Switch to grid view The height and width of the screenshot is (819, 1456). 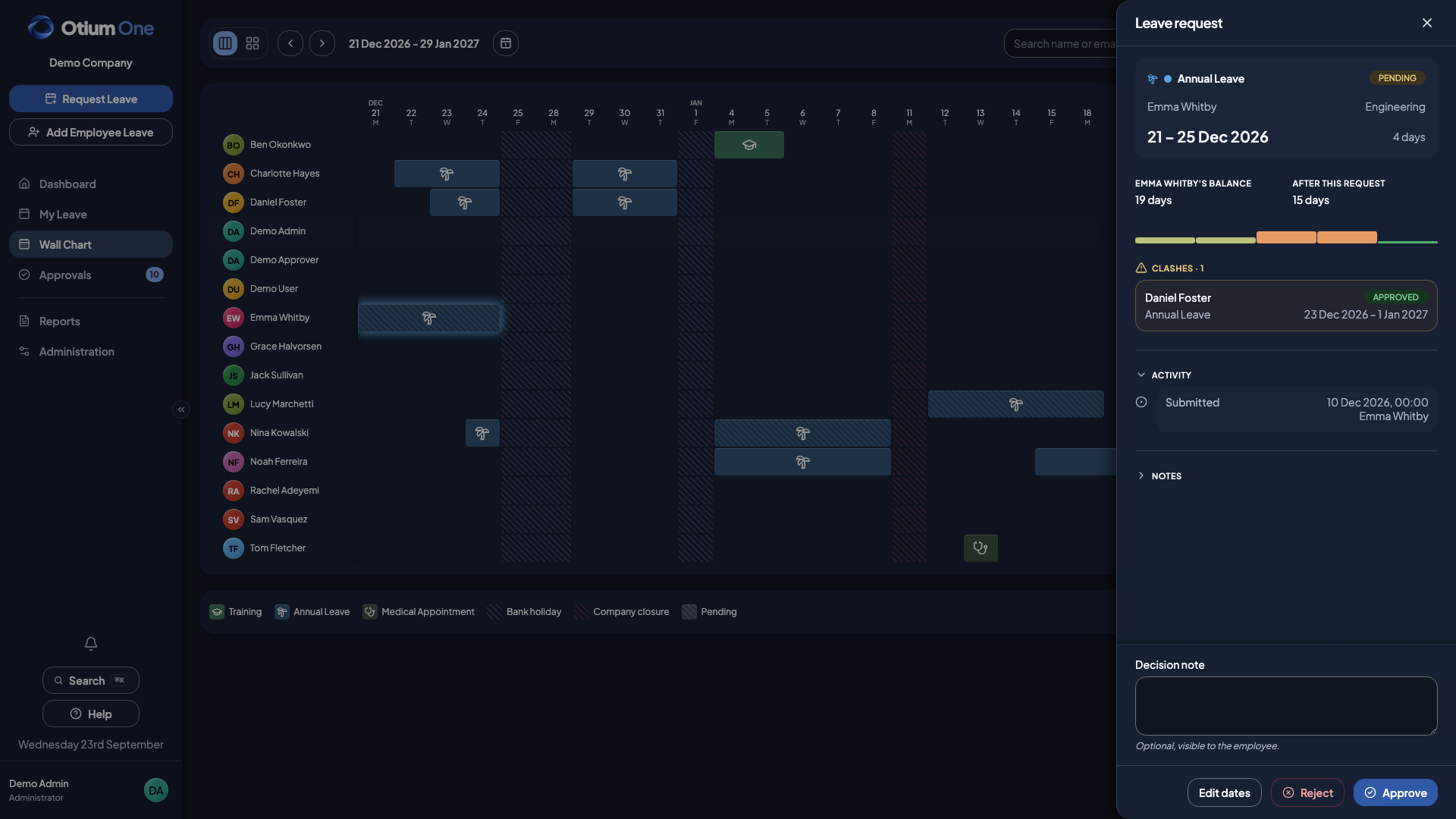(253, 43)
